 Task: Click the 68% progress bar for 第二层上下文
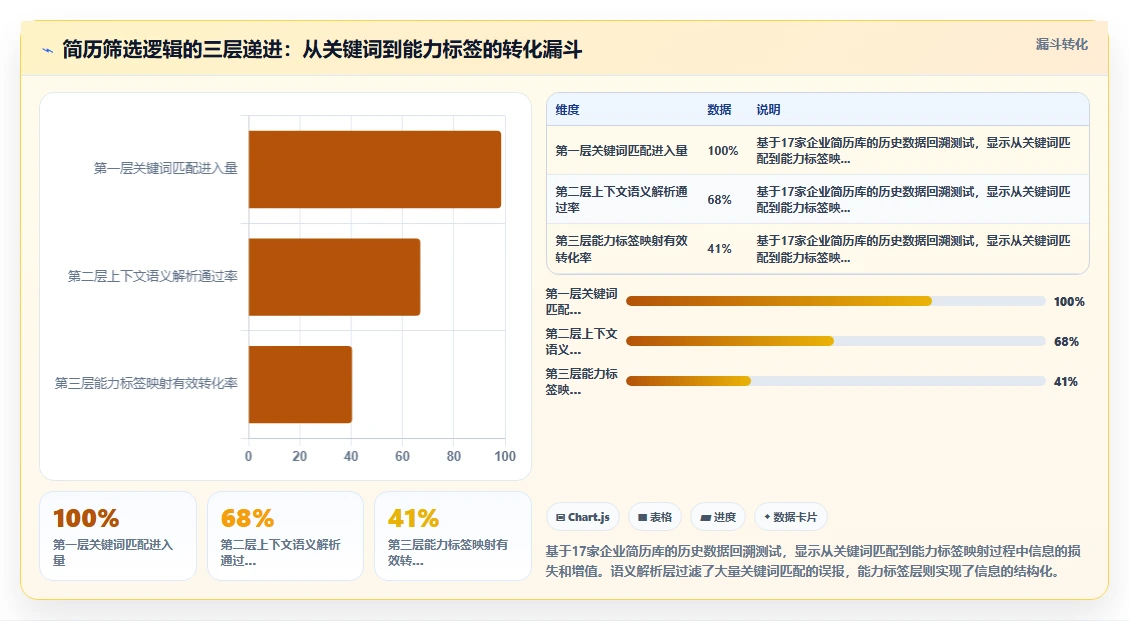click(835, 341)
